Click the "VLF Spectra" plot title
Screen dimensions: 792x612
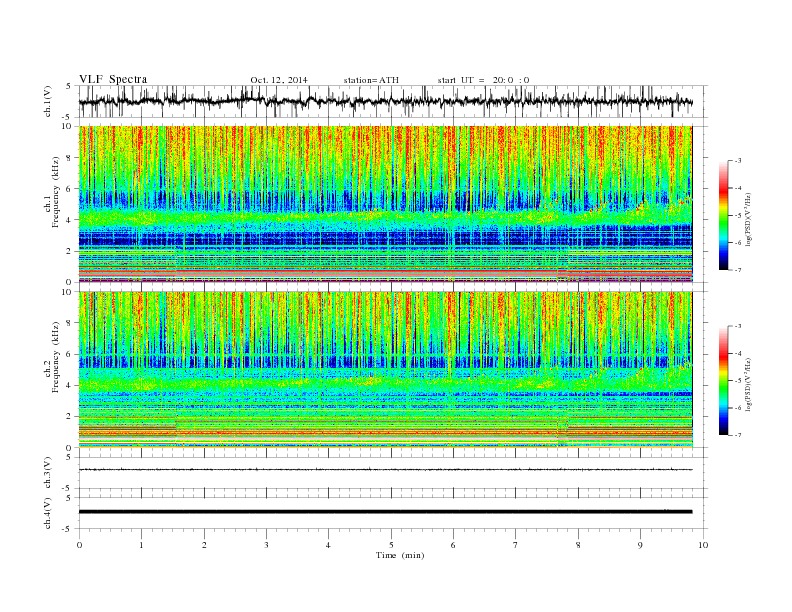point(113,79)
